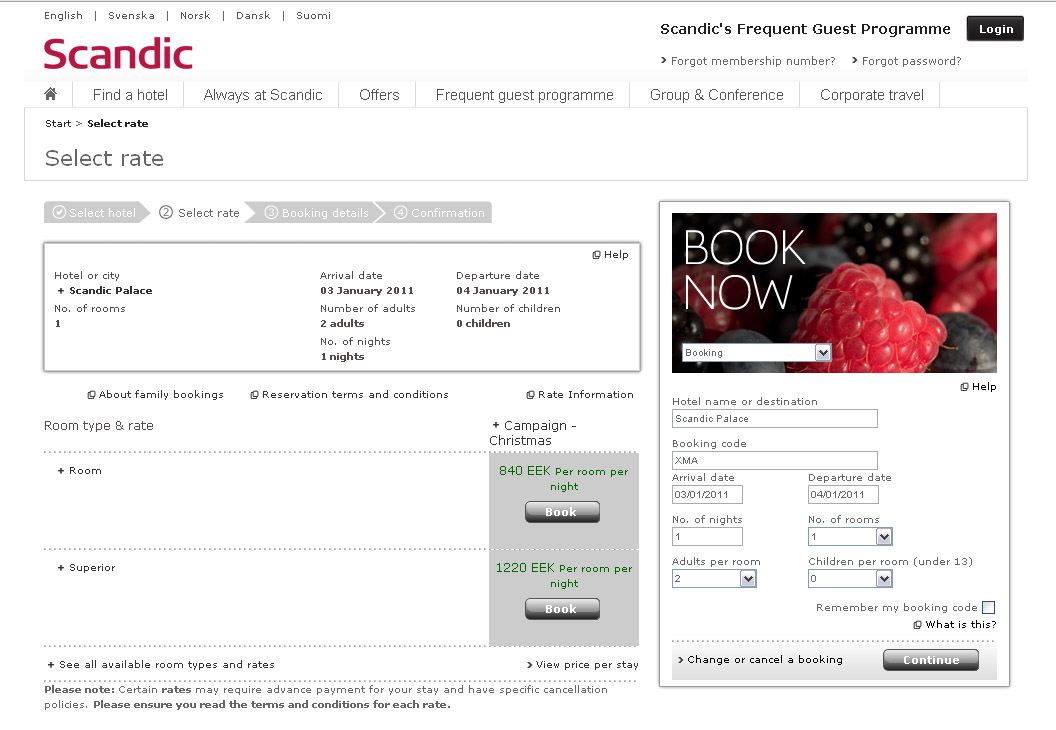
Task: Click the 840 EEK per room price text
Action: click(x=564, y=478)
